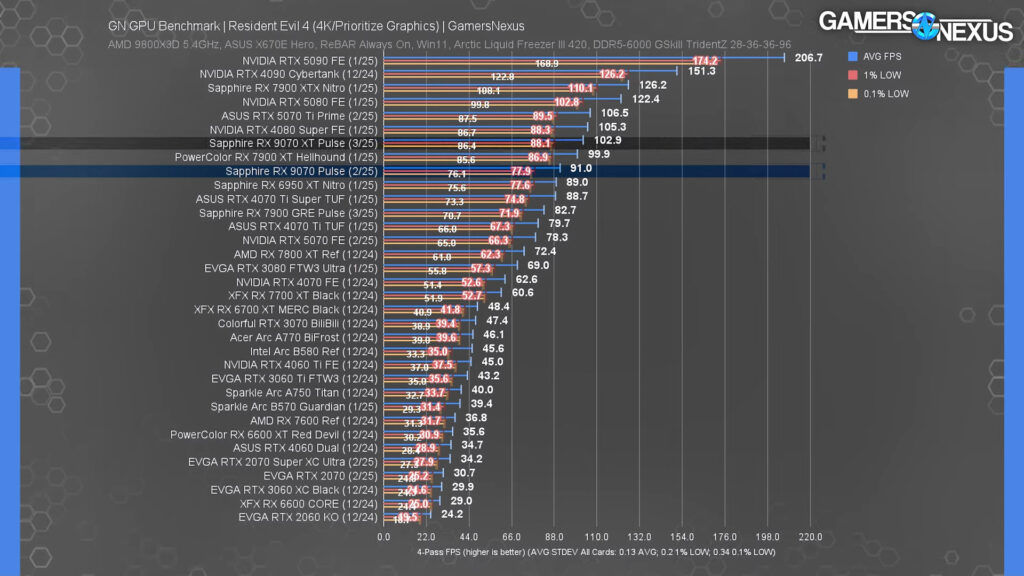Screen dimensions: 1024x576
Task: Click the test bench subtitle starting with AMD 9800X3D
Action: [449, 44]
